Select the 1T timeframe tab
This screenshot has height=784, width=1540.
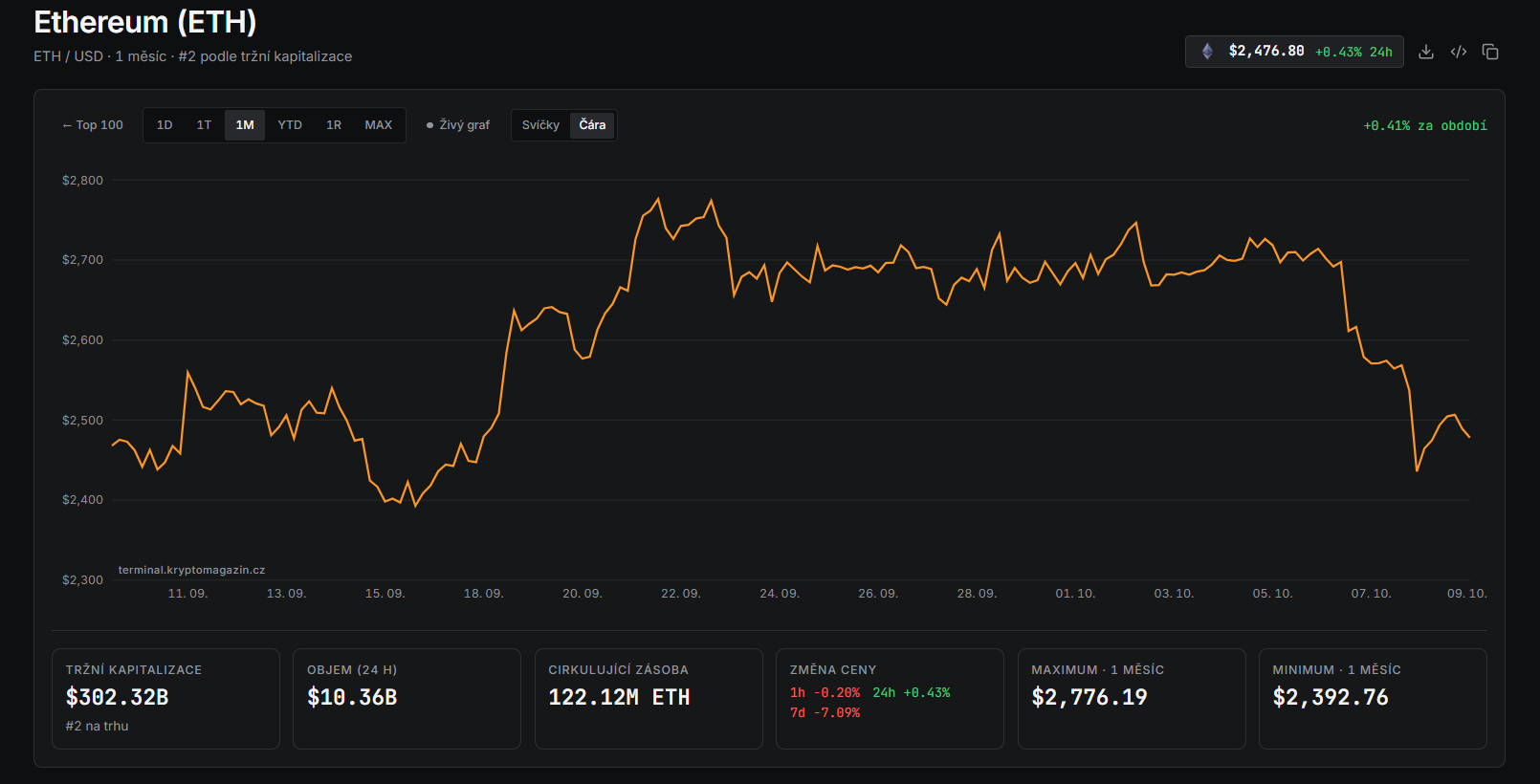pyautogui.click(x=204, y=125)
